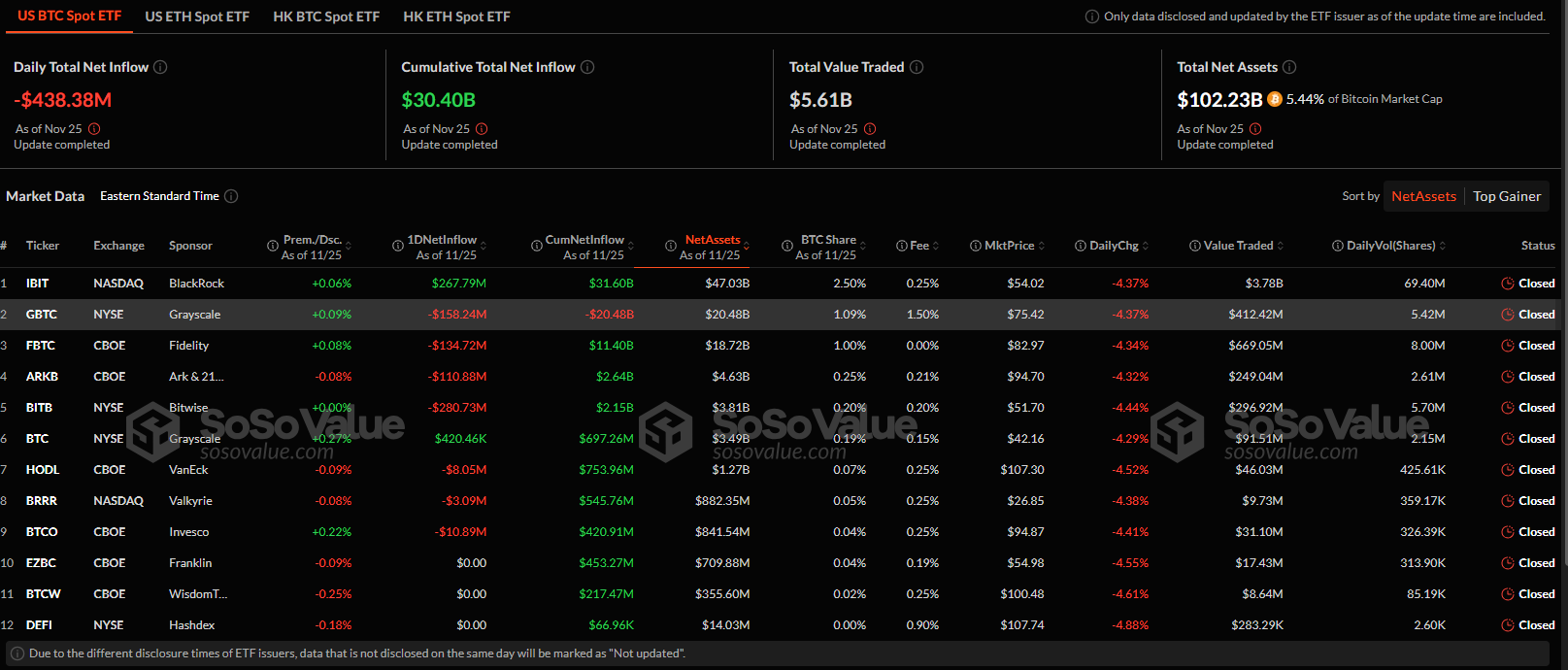
Task: Click info icon before Prem./Dsc. column header
Action: 273,247
